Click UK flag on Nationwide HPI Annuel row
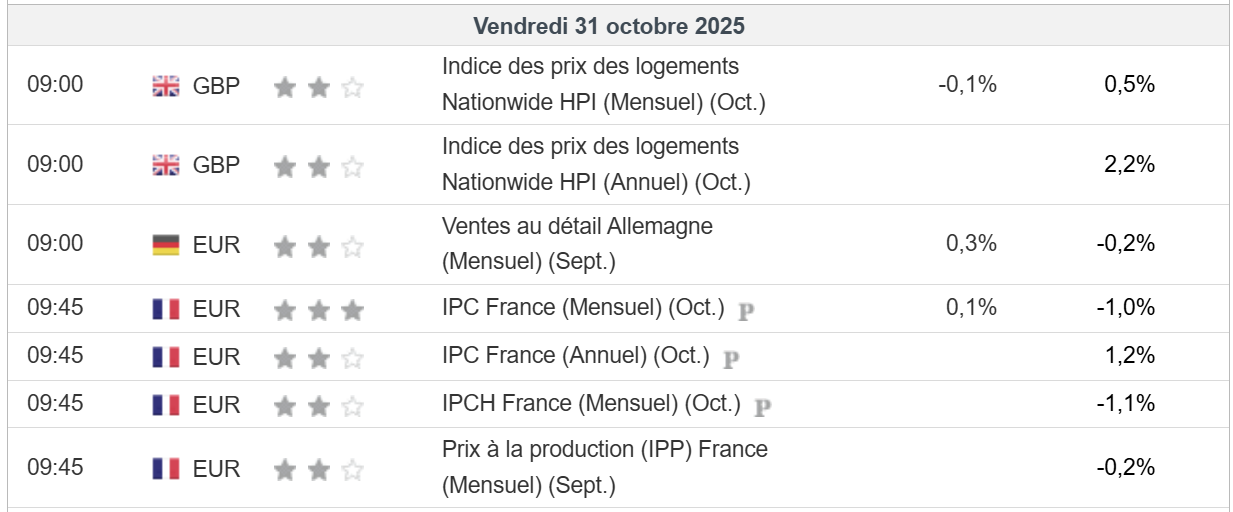The width and height of the screenshot is (1233, 512). (x=166, y=166)
